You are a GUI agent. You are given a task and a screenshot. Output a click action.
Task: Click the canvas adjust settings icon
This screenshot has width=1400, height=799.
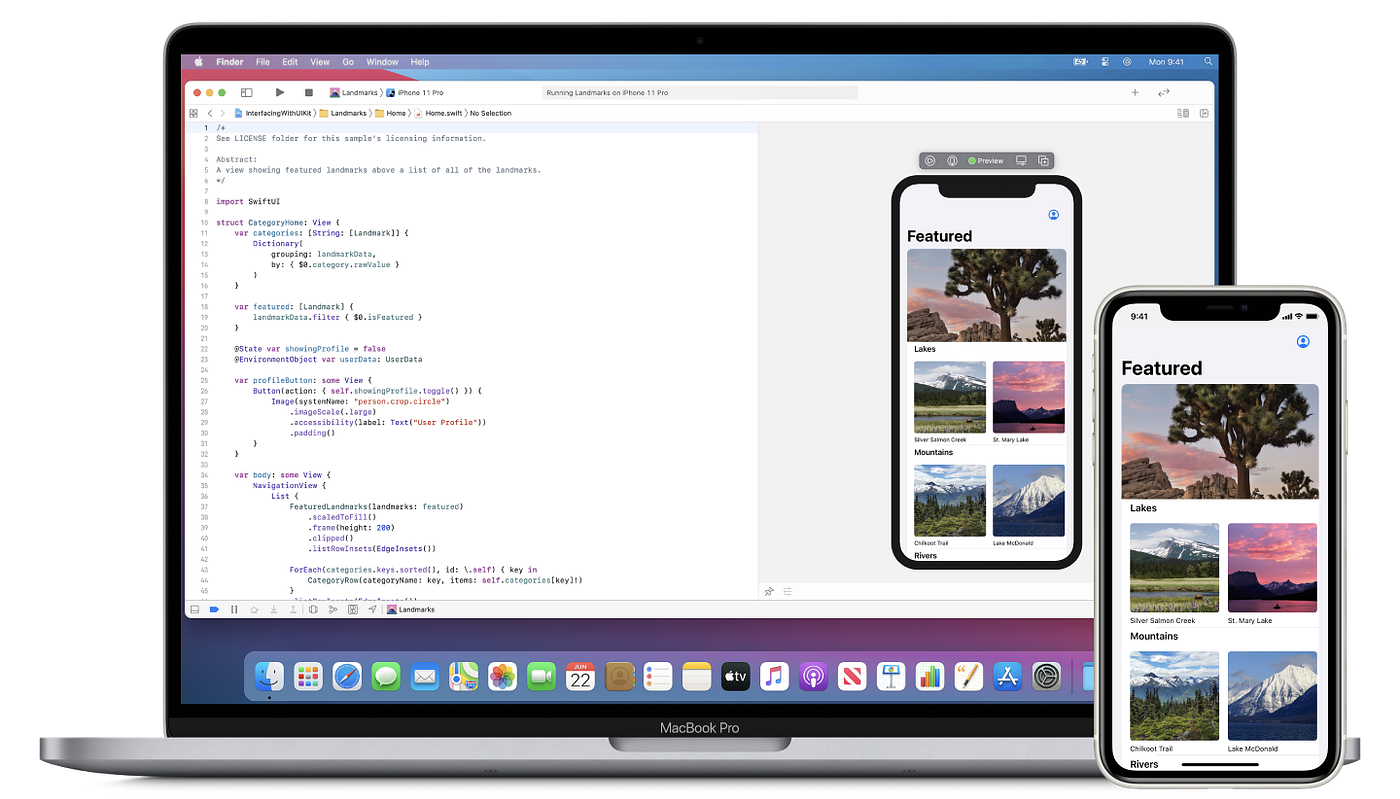tap(788, 591)
